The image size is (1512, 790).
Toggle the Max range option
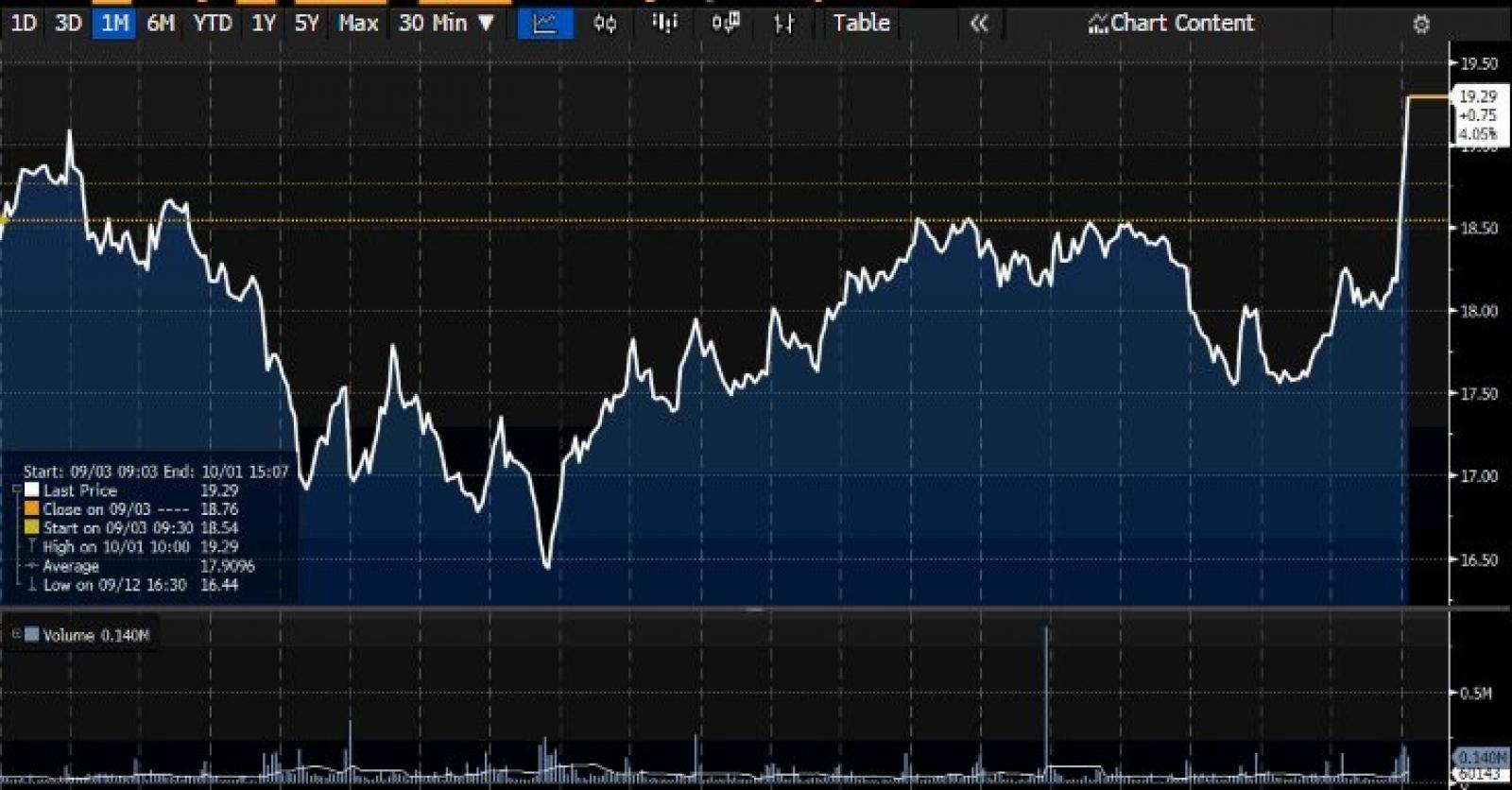coord(358,24)
